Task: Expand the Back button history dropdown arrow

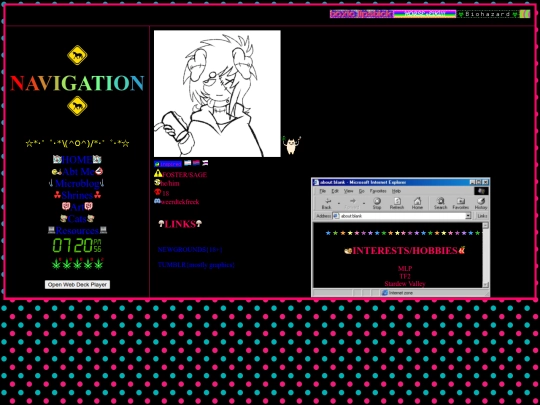Action: pos(339,203)
